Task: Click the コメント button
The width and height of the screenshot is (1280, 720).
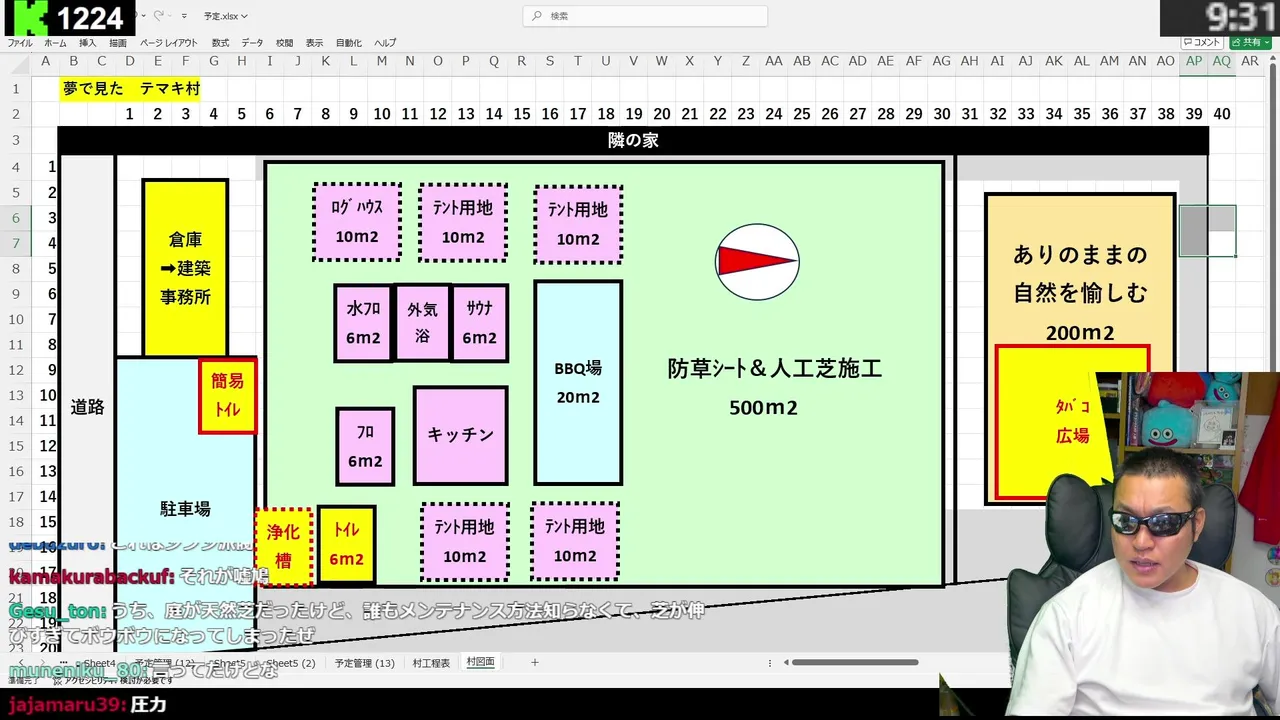Action: click(1202, 43)
